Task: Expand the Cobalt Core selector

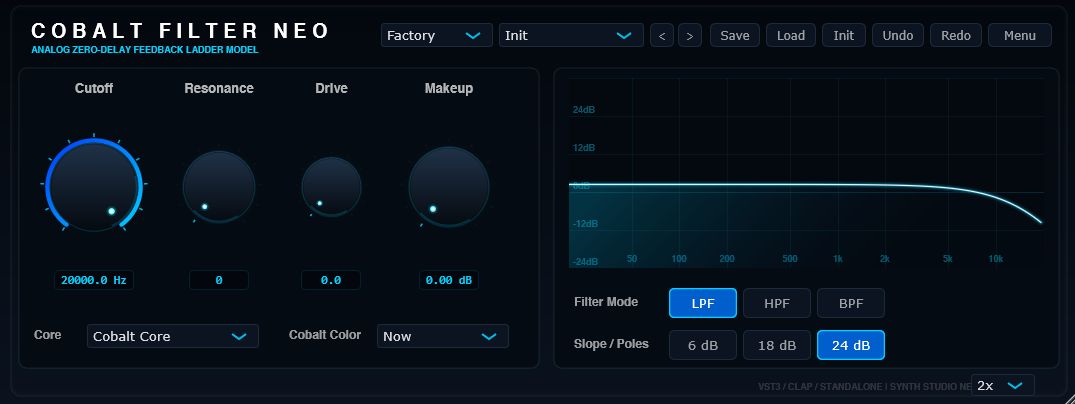Action: [173, 336]
